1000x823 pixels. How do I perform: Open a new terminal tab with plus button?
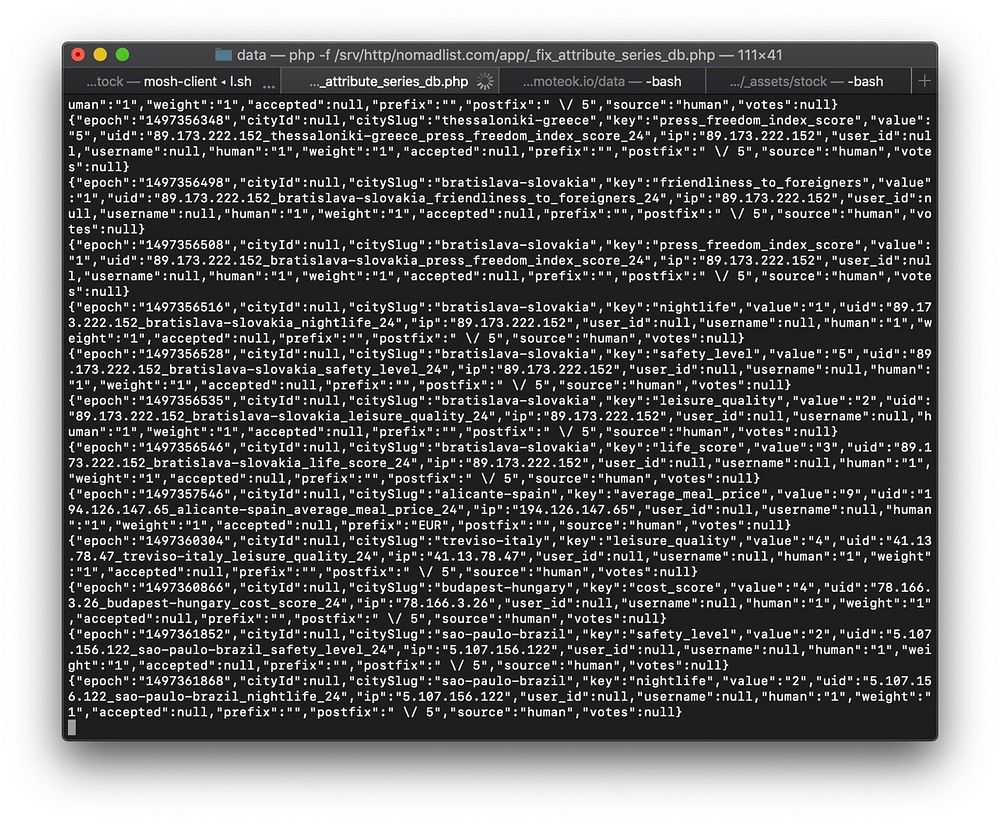click(925, 81)
